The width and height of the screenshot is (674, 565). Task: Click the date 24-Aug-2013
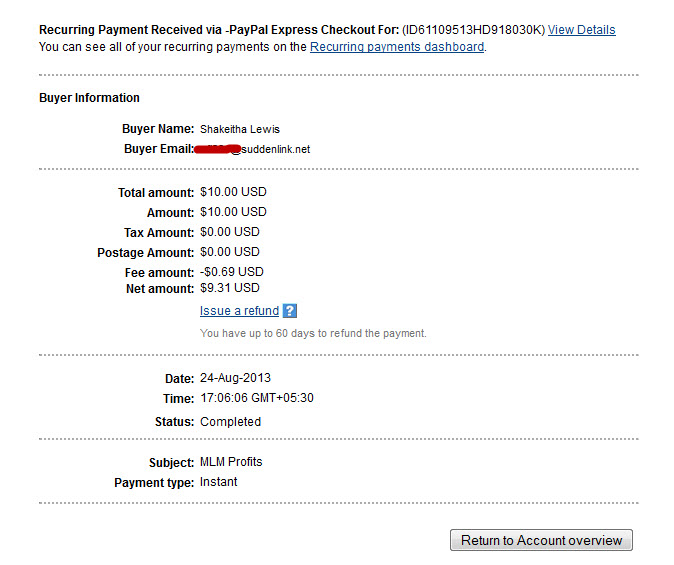click(235, 378)
